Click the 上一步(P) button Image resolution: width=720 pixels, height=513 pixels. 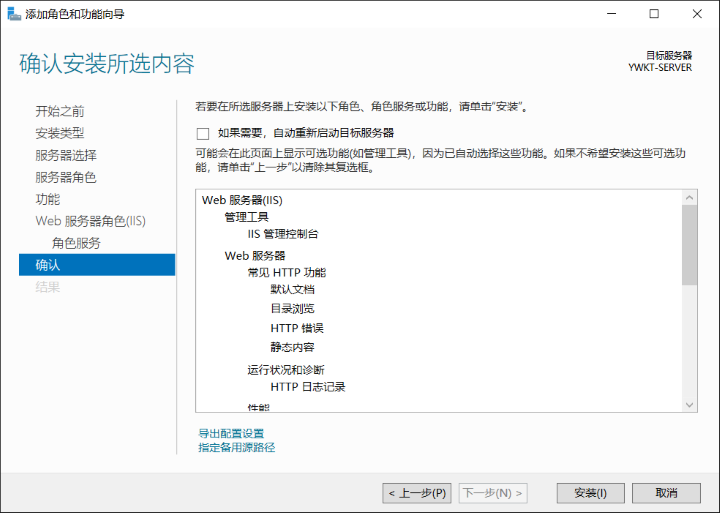[417, 493]
